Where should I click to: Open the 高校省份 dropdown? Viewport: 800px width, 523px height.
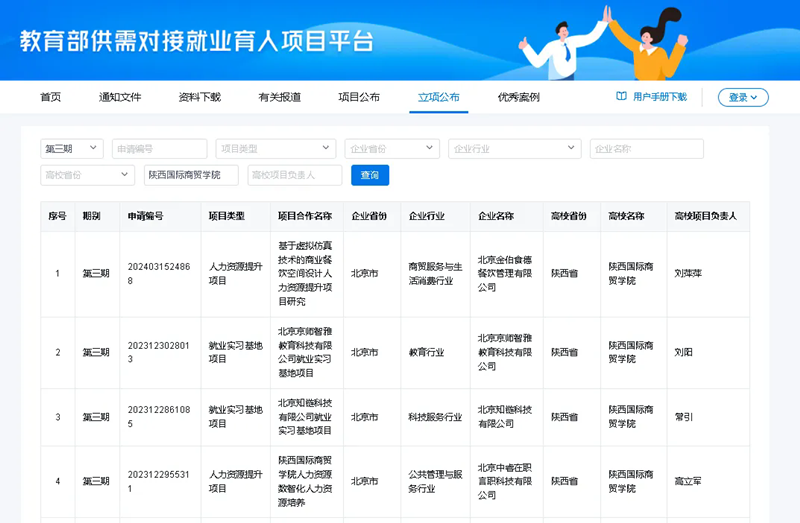click(x=87, y=175)
